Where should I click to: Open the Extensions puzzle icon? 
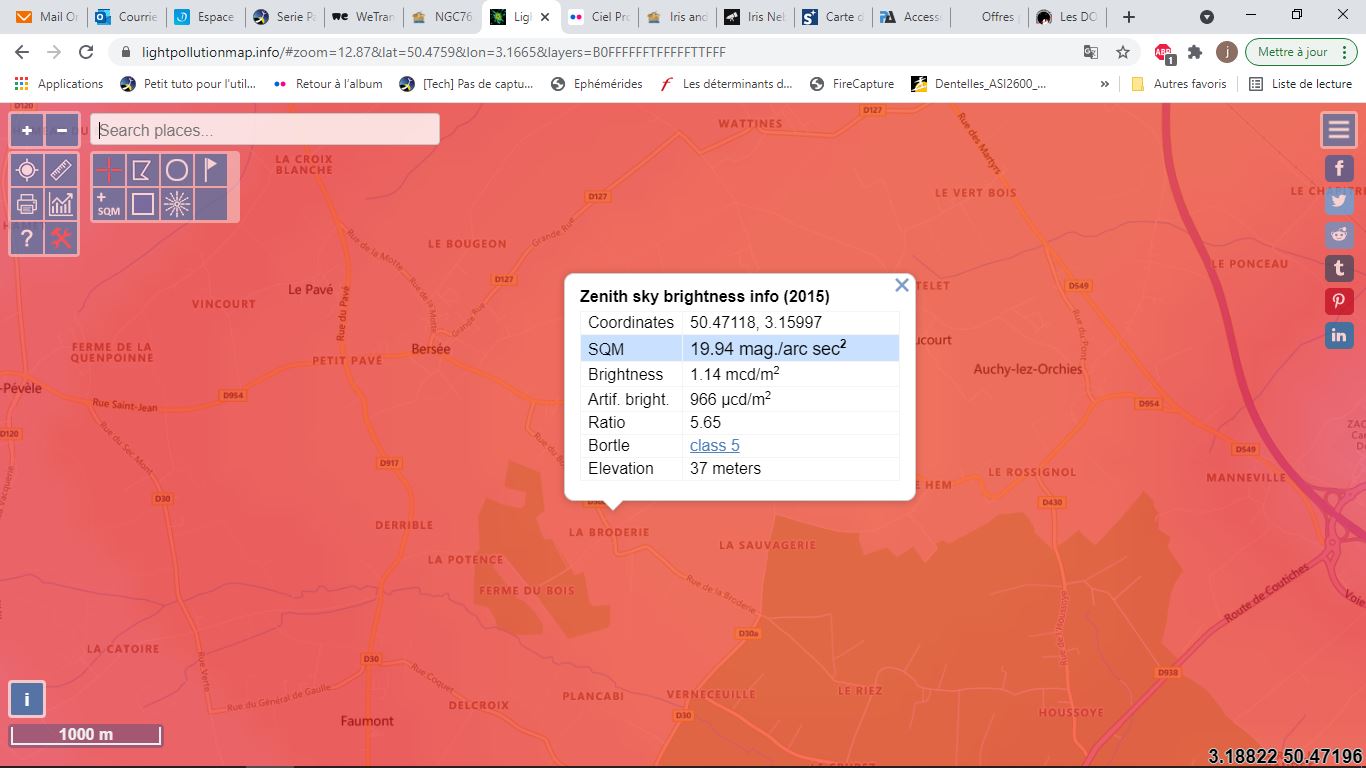(1195, 52)
